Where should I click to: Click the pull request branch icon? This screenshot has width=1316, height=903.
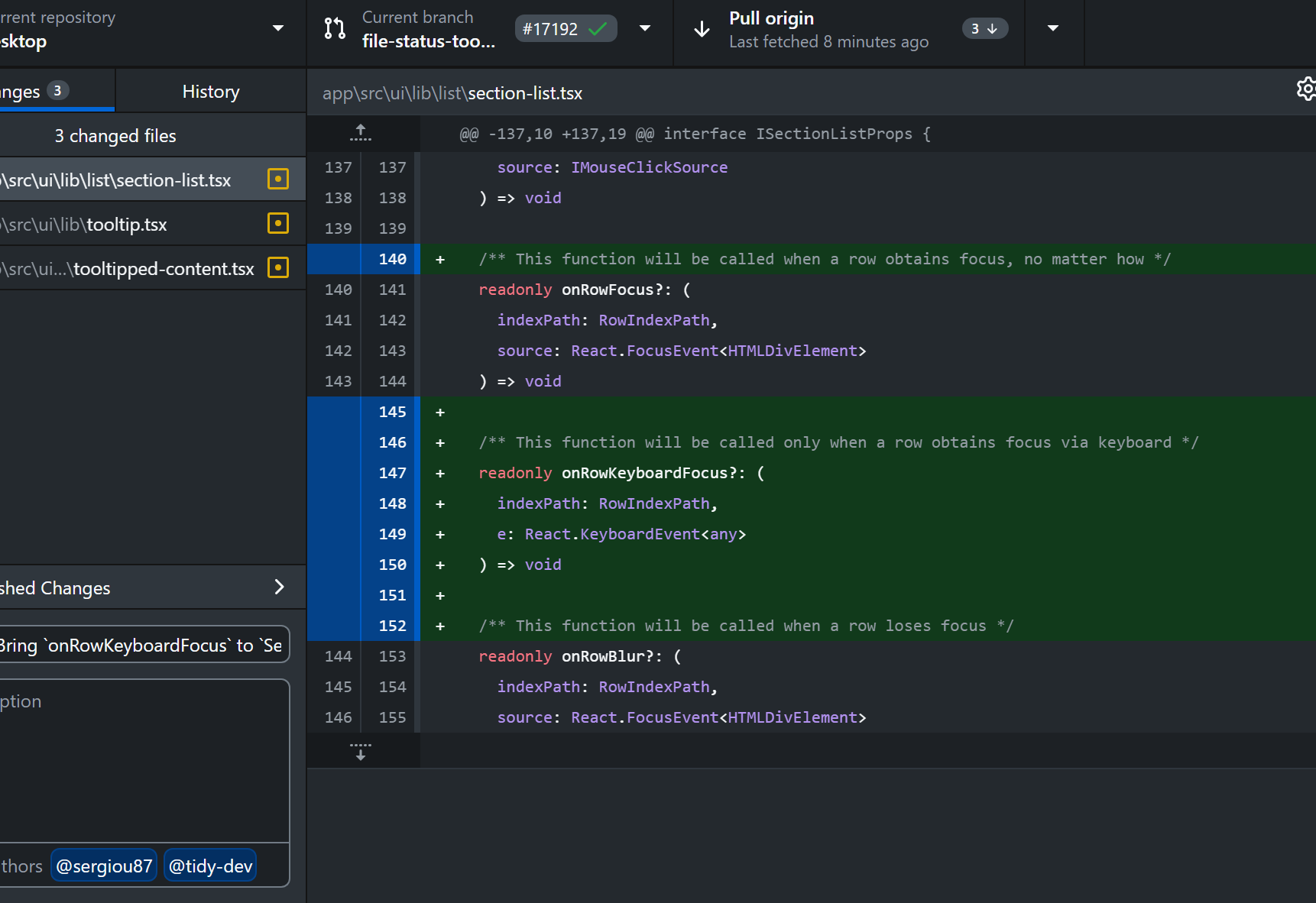pos(335,29)
